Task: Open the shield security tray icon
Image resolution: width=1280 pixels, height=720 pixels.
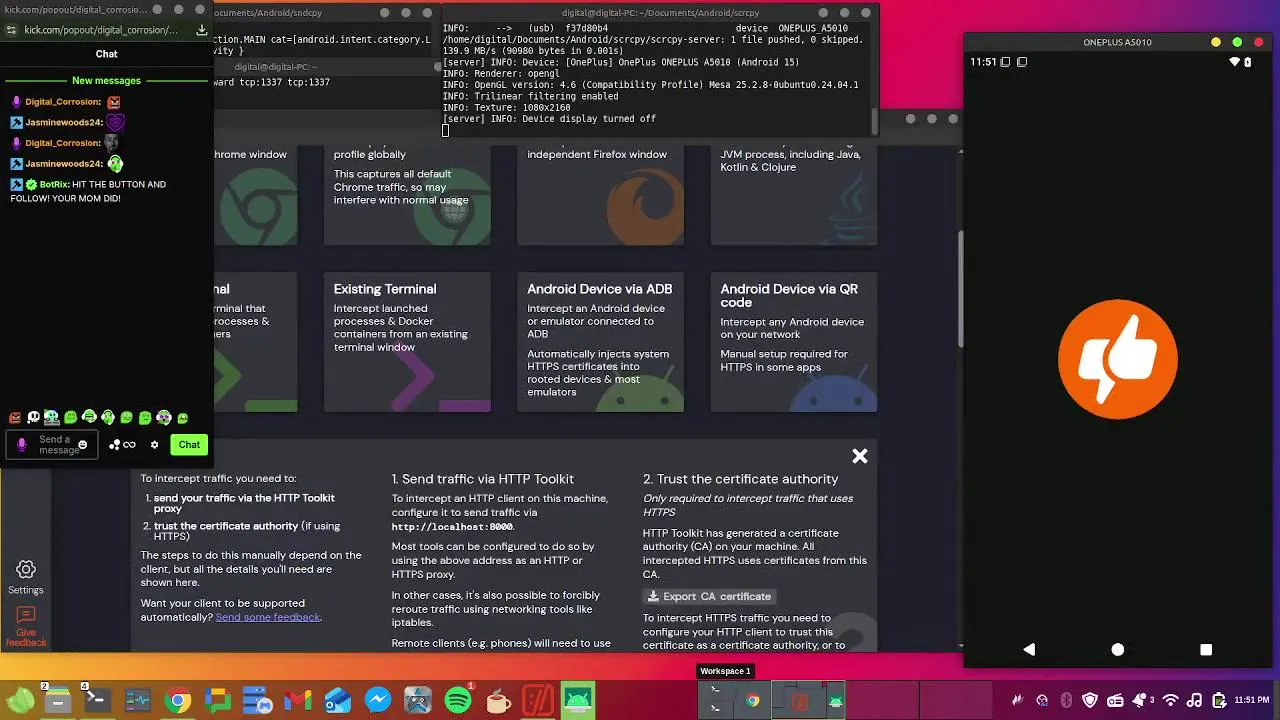Action: coord(1090,701)
